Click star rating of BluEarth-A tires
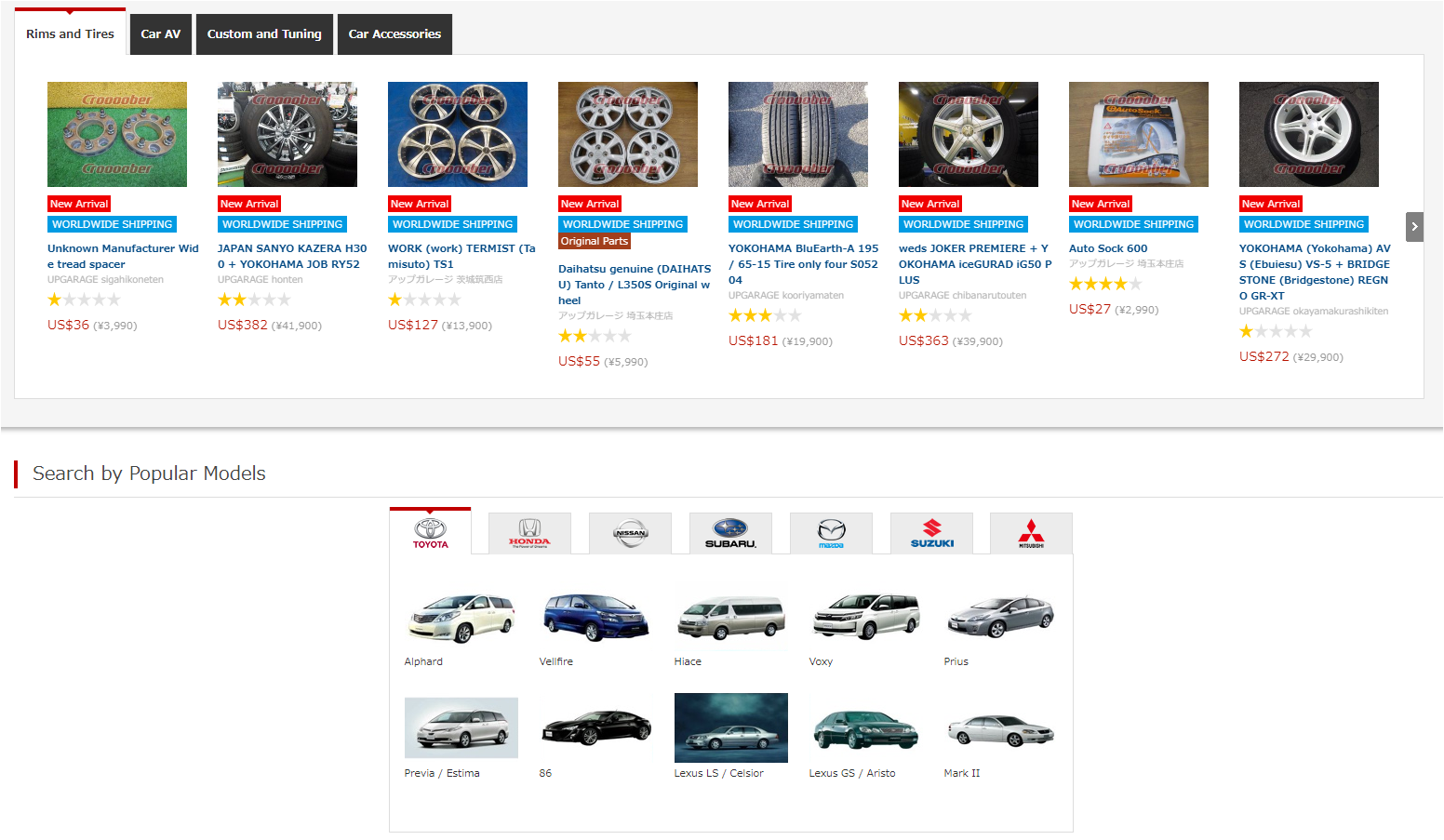 [x=765, y=315]
